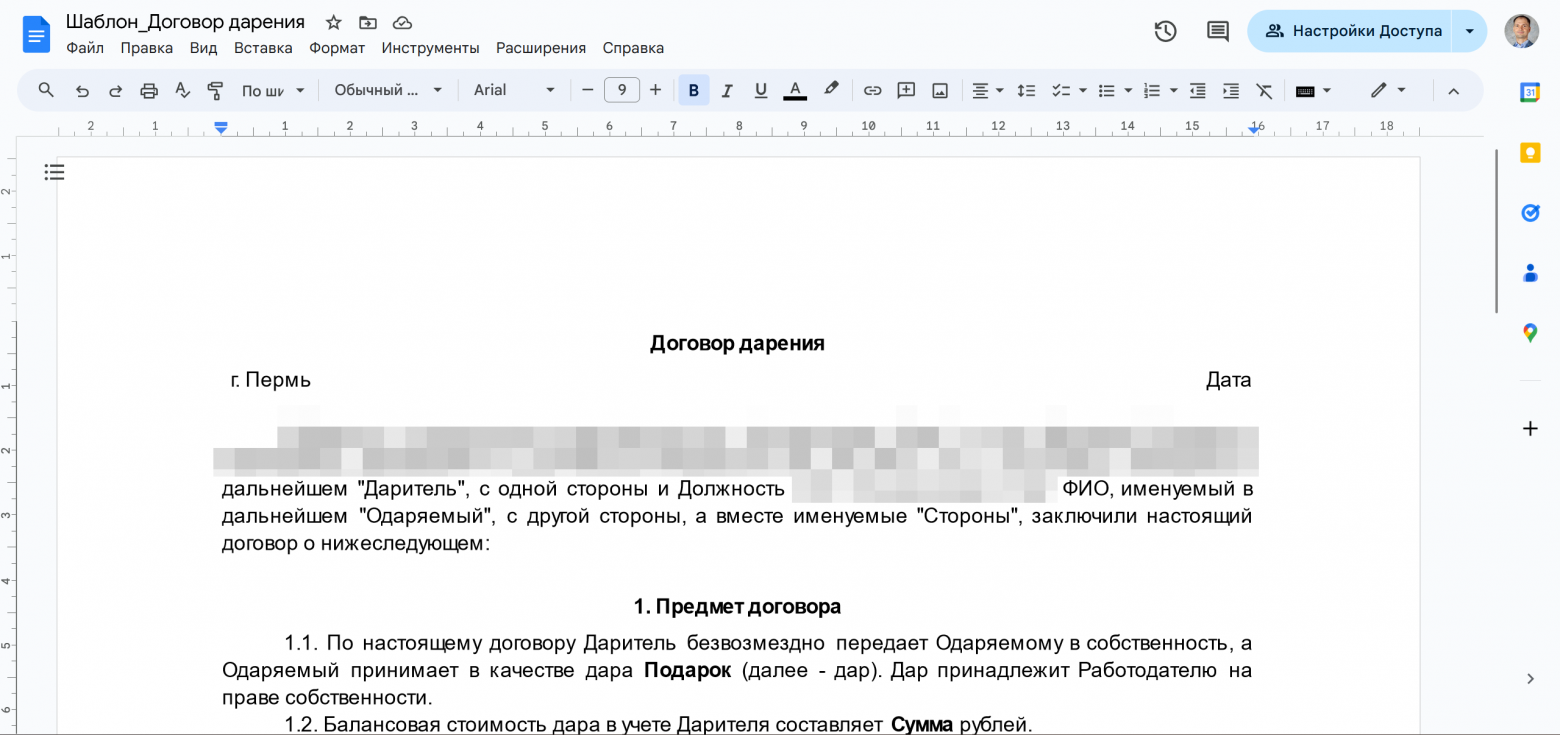Click the Insert link icon

(873, 90)
